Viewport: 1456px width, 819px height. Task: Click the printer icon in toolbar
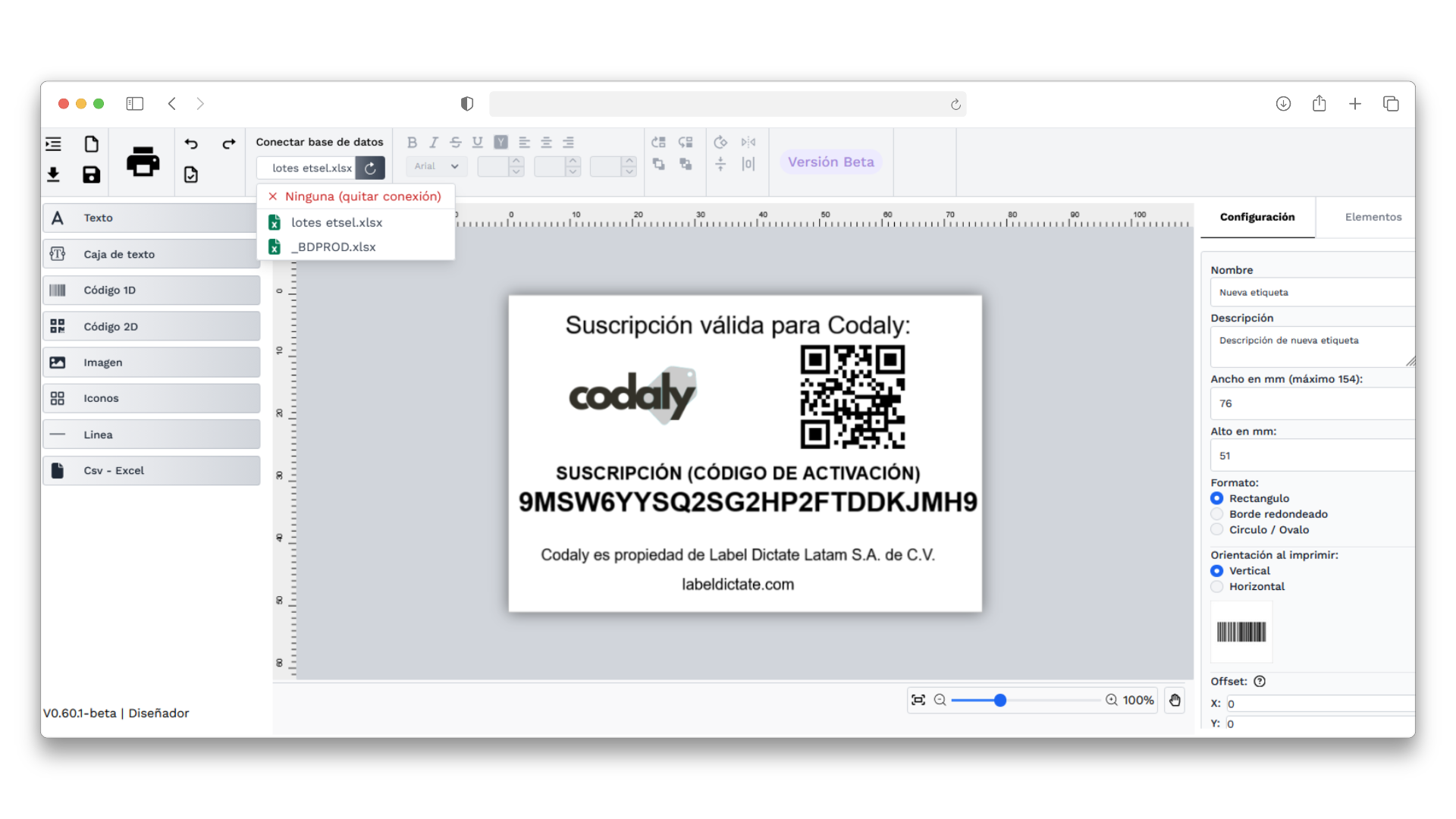click(143, 161)
